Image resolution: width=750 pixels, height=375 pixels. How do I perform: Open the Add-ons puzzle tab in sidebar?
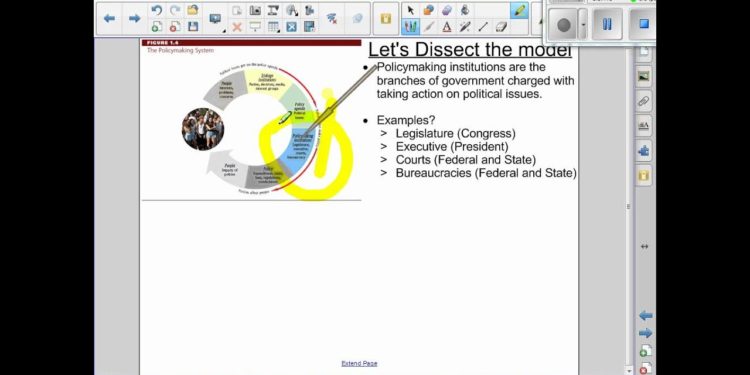(644, 151)
